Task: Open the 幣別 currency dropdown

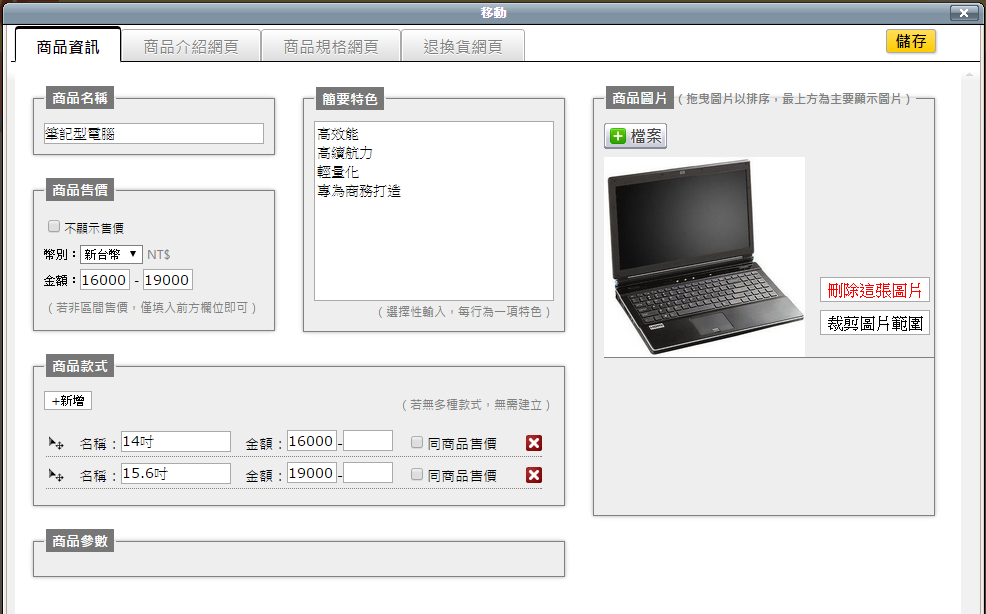Action: click(111, 254)
